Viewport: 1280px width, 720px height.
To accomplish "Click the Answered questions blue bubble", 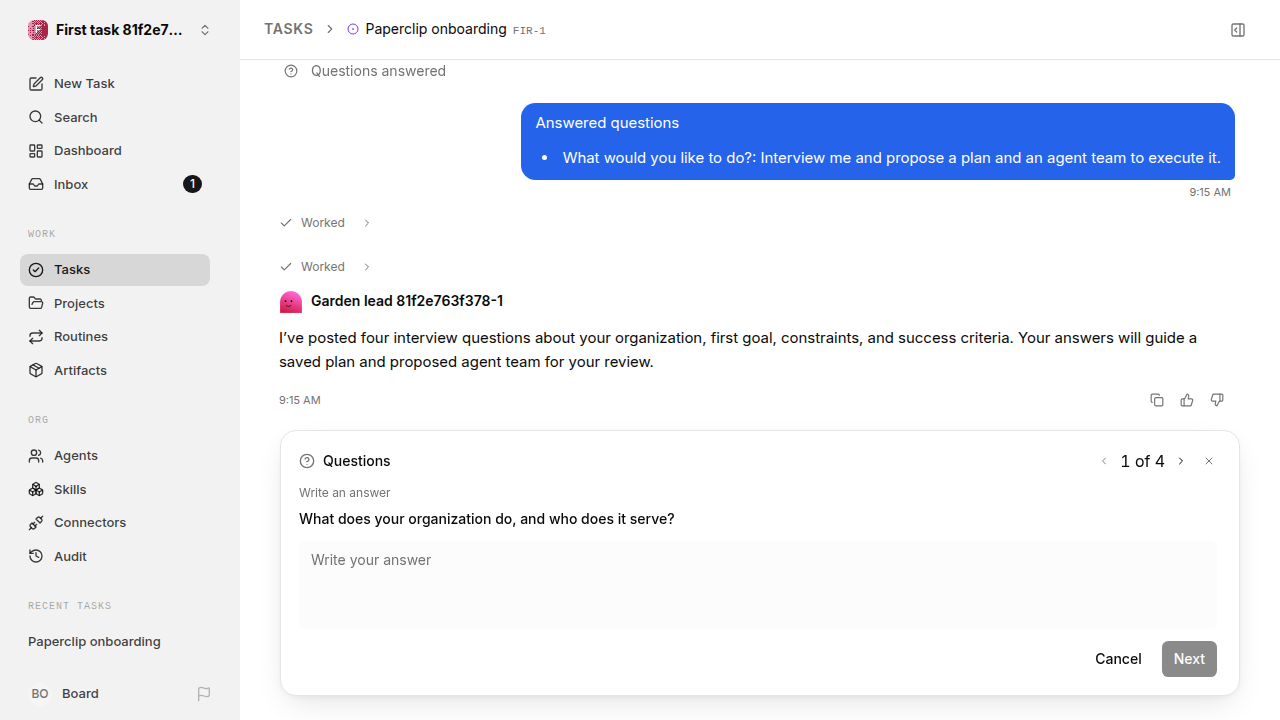I will [878, 141].
